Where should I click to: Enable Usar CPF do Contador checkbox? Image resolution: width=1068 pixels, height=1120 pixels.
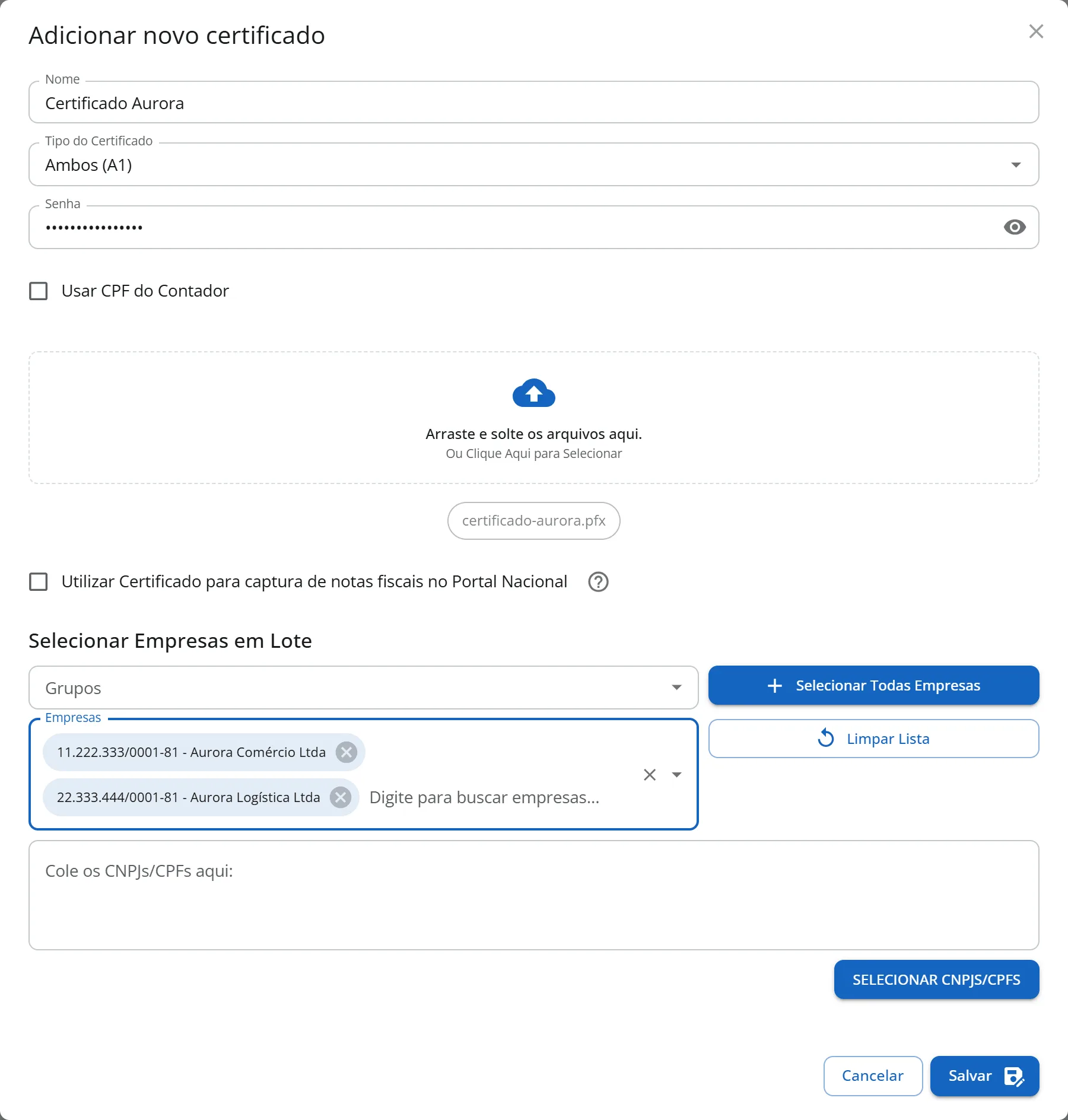click(x=39, y=291)
